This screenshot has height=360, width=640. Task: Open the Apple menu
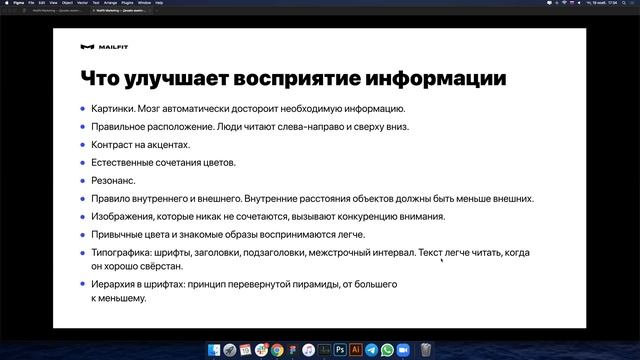click(x=7, y=3)
